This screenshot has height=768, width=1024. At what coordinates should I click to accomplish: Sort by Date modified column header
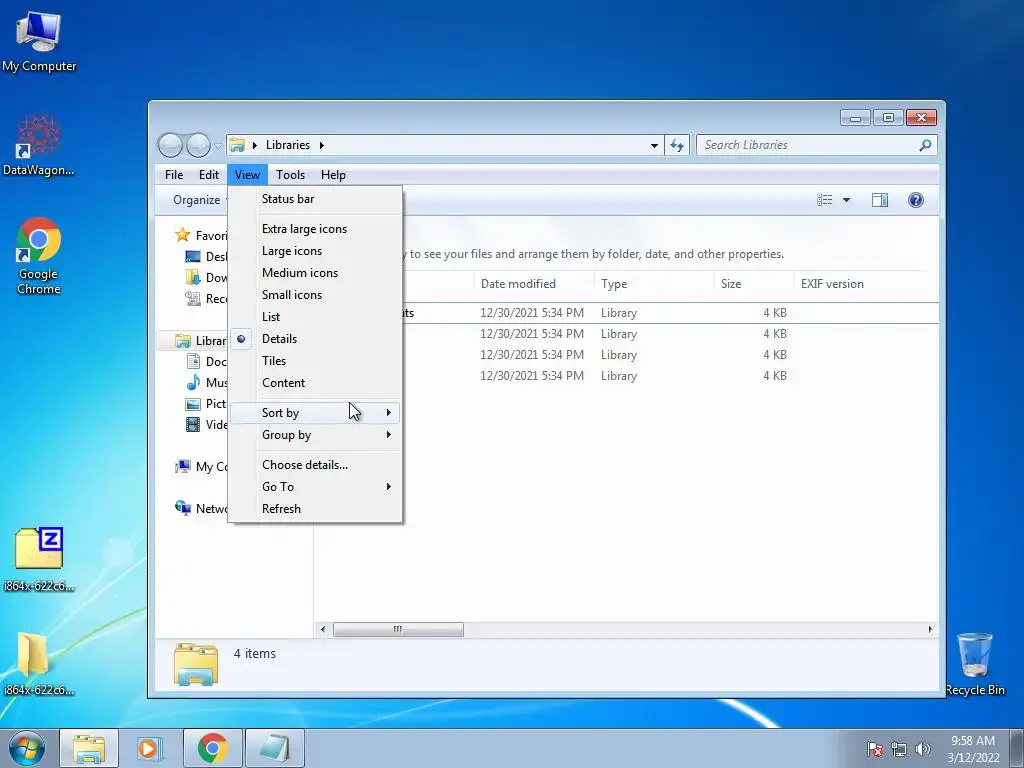(x=534, y=283)
